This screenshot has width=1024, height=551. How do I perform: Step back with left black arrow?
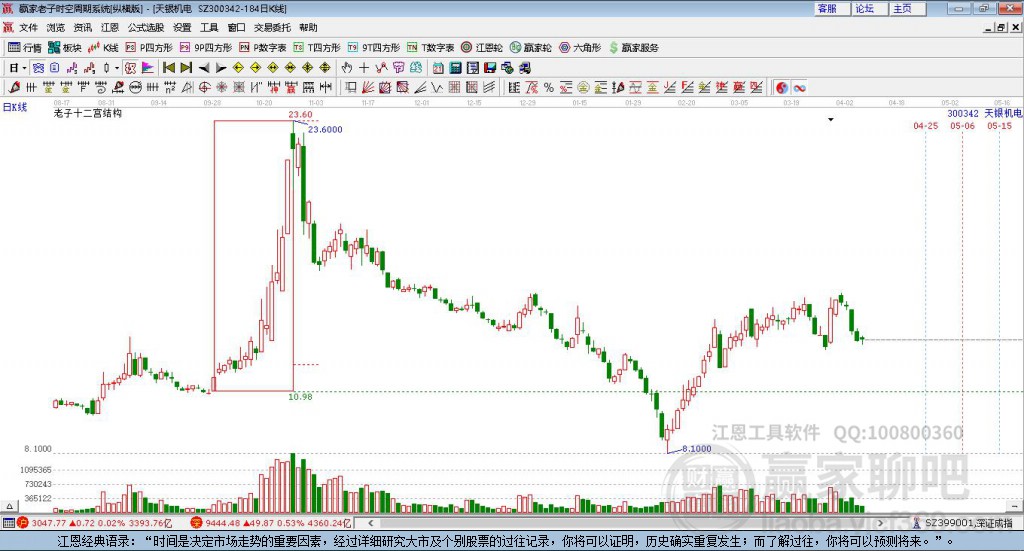point(204,68)
